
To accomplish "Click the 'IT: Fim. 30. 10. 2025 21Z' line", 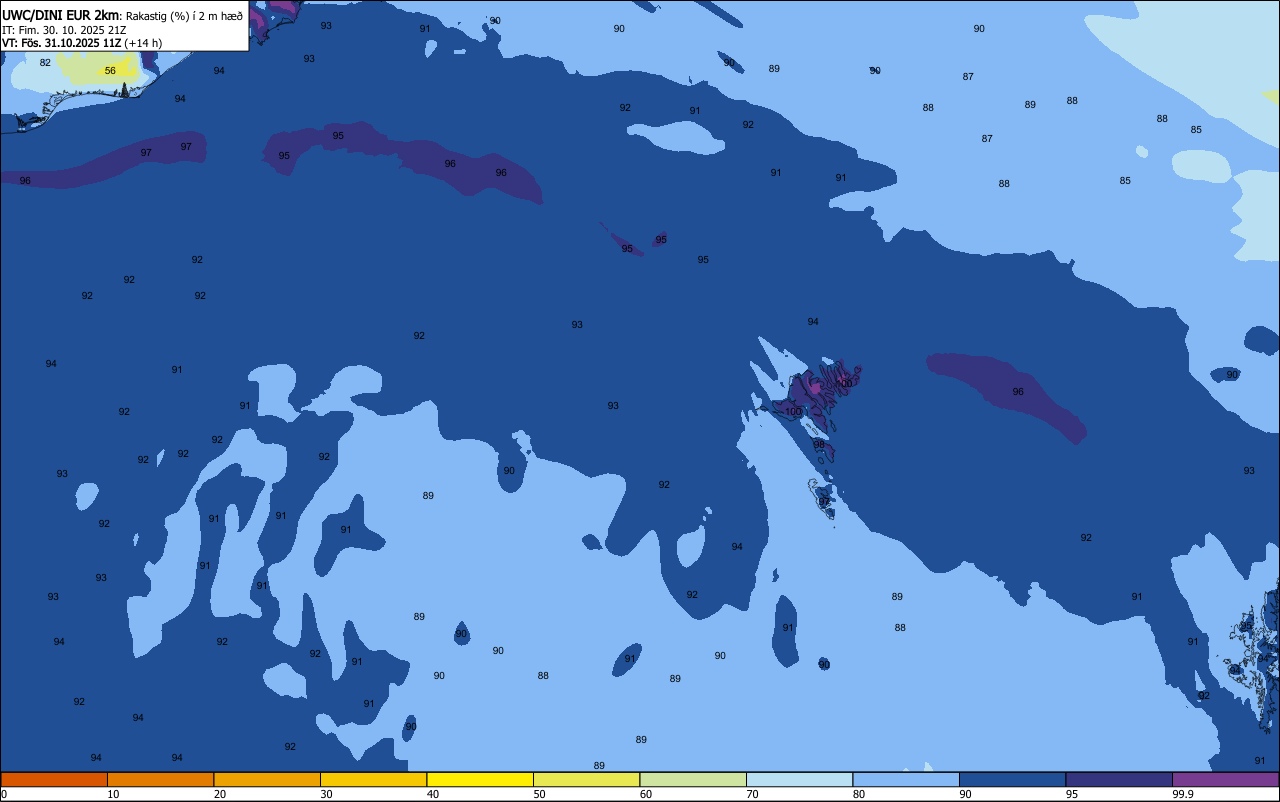I will [x=64, y=30].
